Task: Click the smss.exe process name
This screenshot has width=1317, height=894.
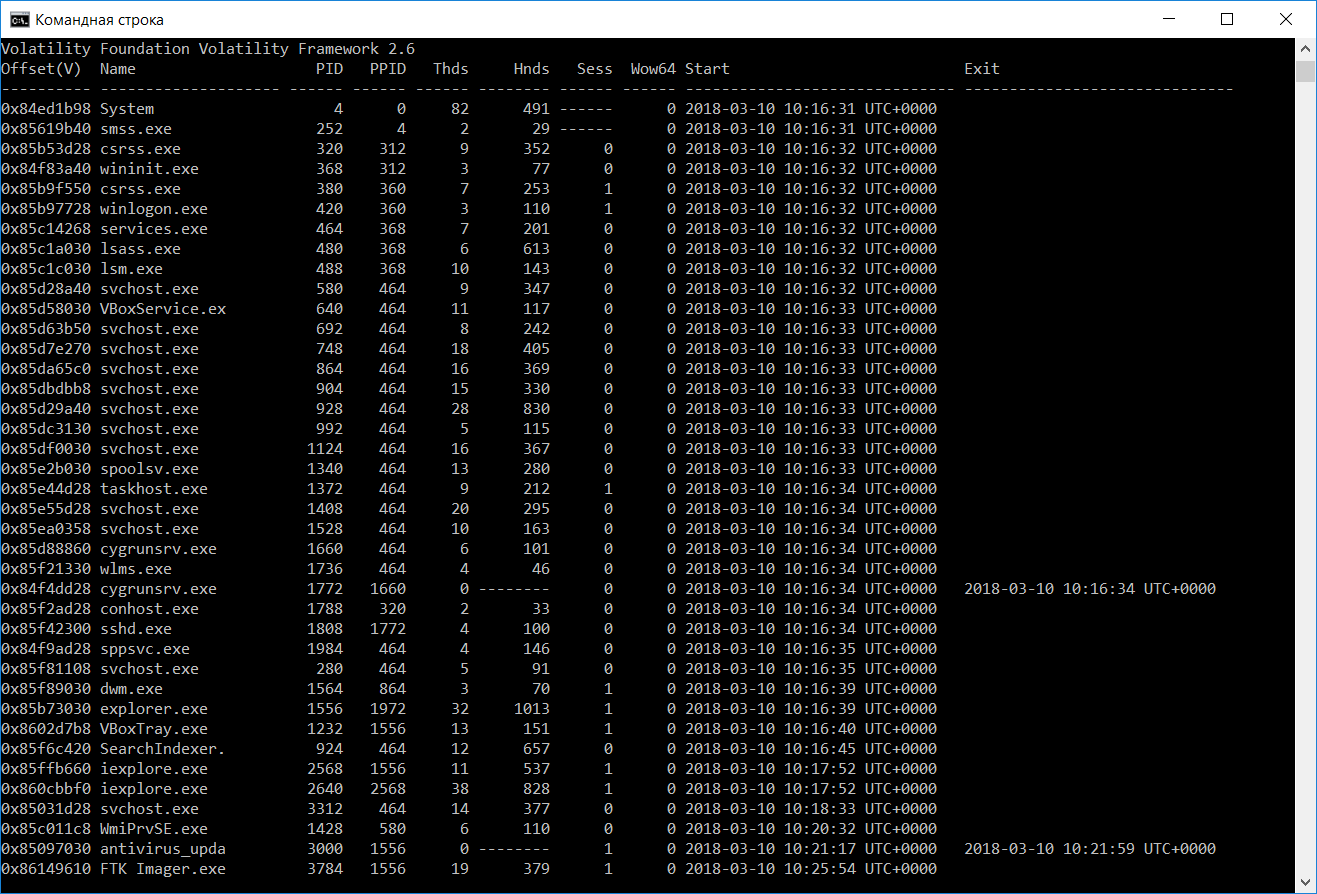Action: (136, 129)
